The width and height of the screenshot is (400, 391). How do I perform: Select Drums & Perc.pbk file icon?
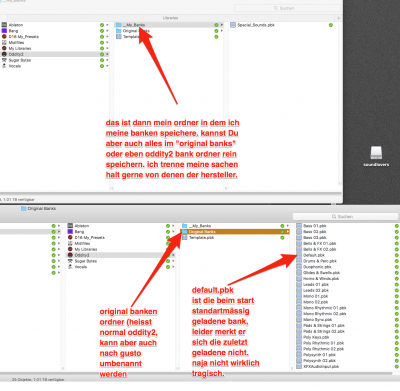pyautogui.click(x=299, y=261)
